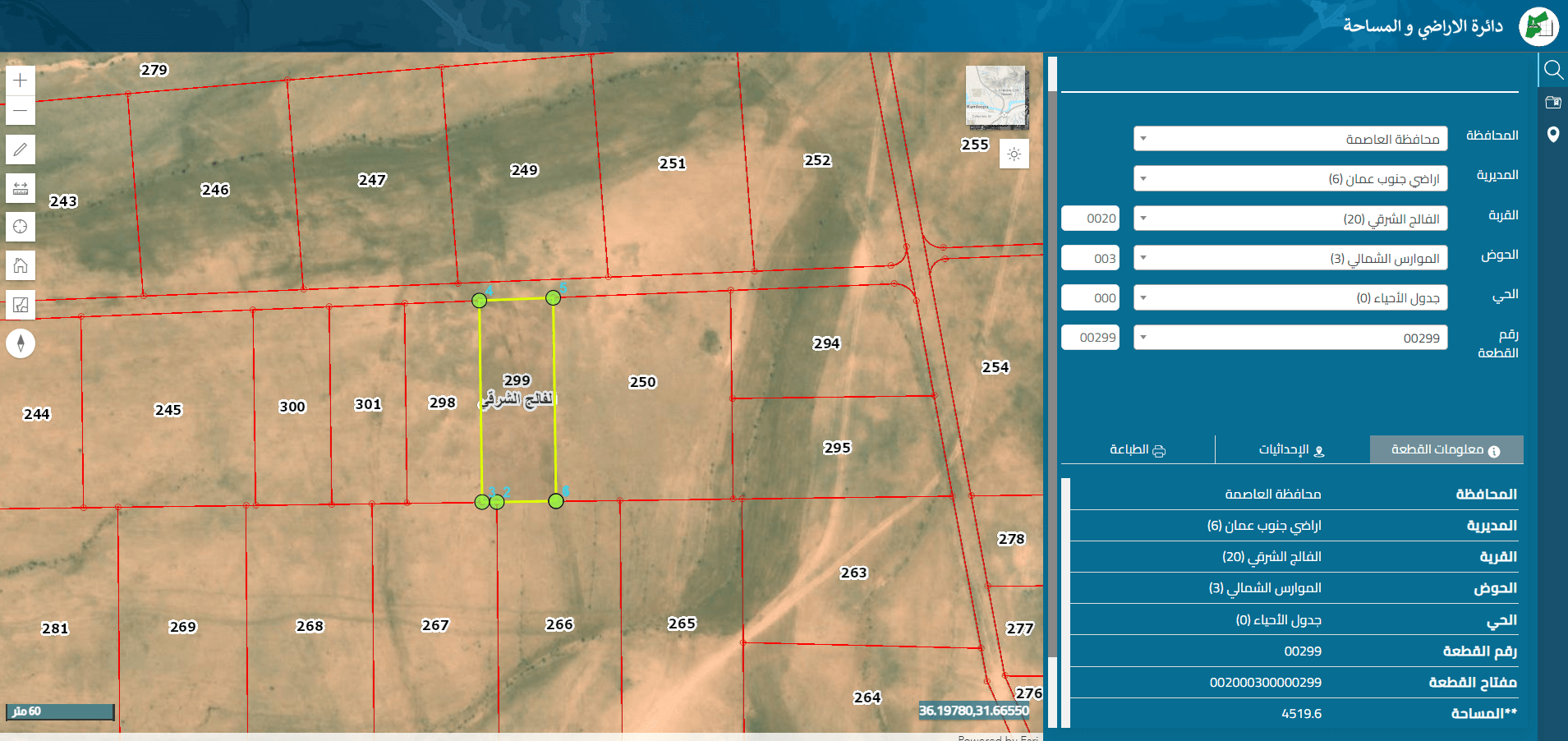Image resolution: width=1568 pixels, height=741 pixels.
Task: Open the جدول الأحياء (0) neighborhood dropdown
Action: pos(1290,297)
